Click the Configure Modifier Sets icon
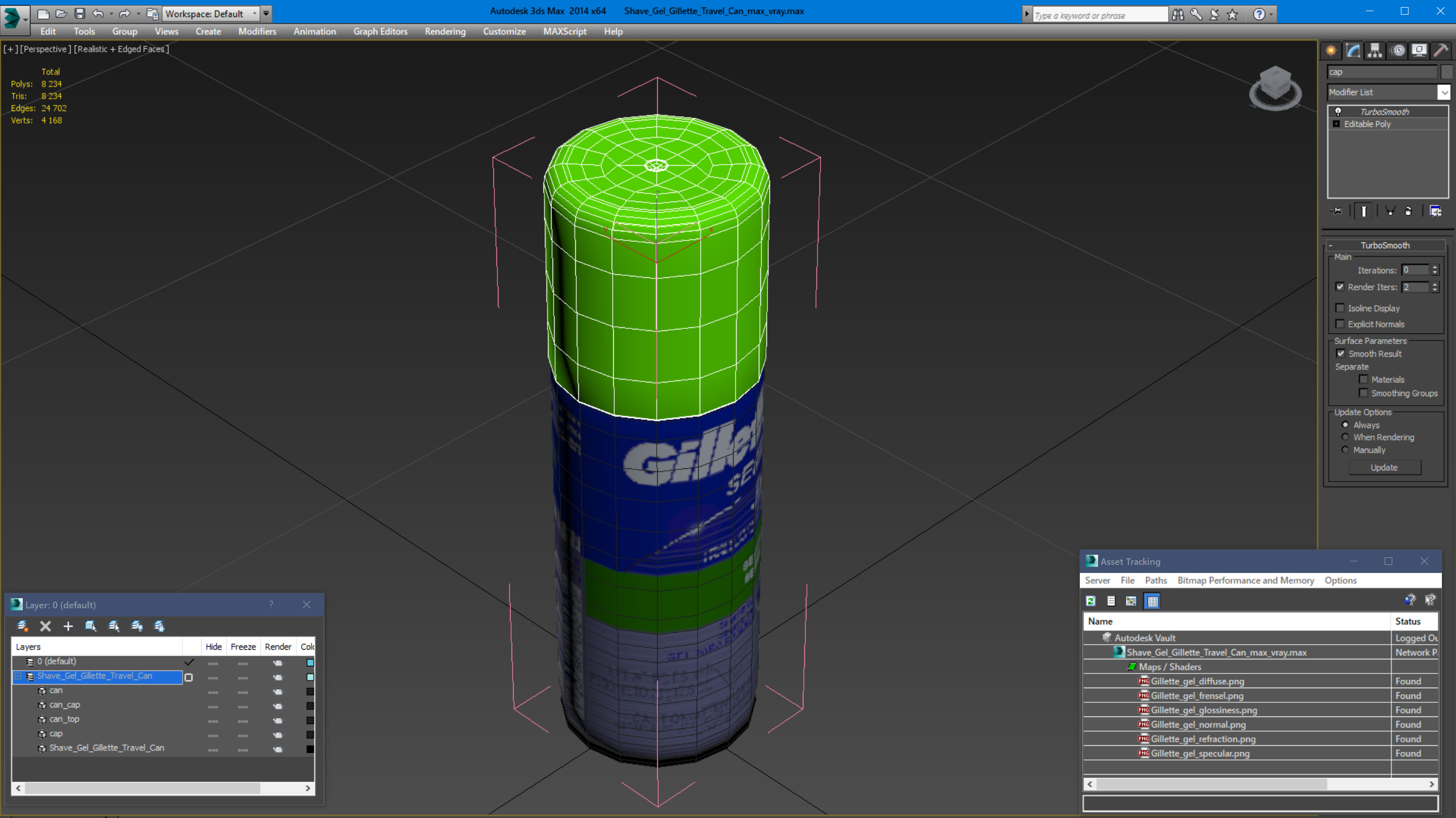Screen dimensions: 1456x818 tap(1435, 211)
